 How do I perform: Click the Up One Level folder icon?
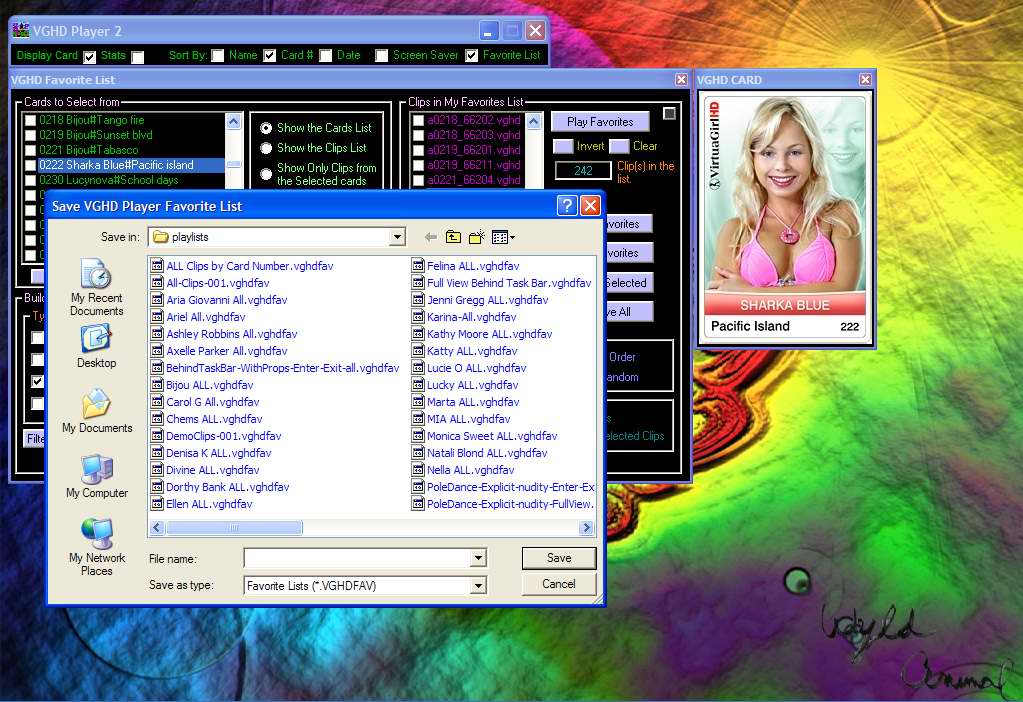(452, 237)
